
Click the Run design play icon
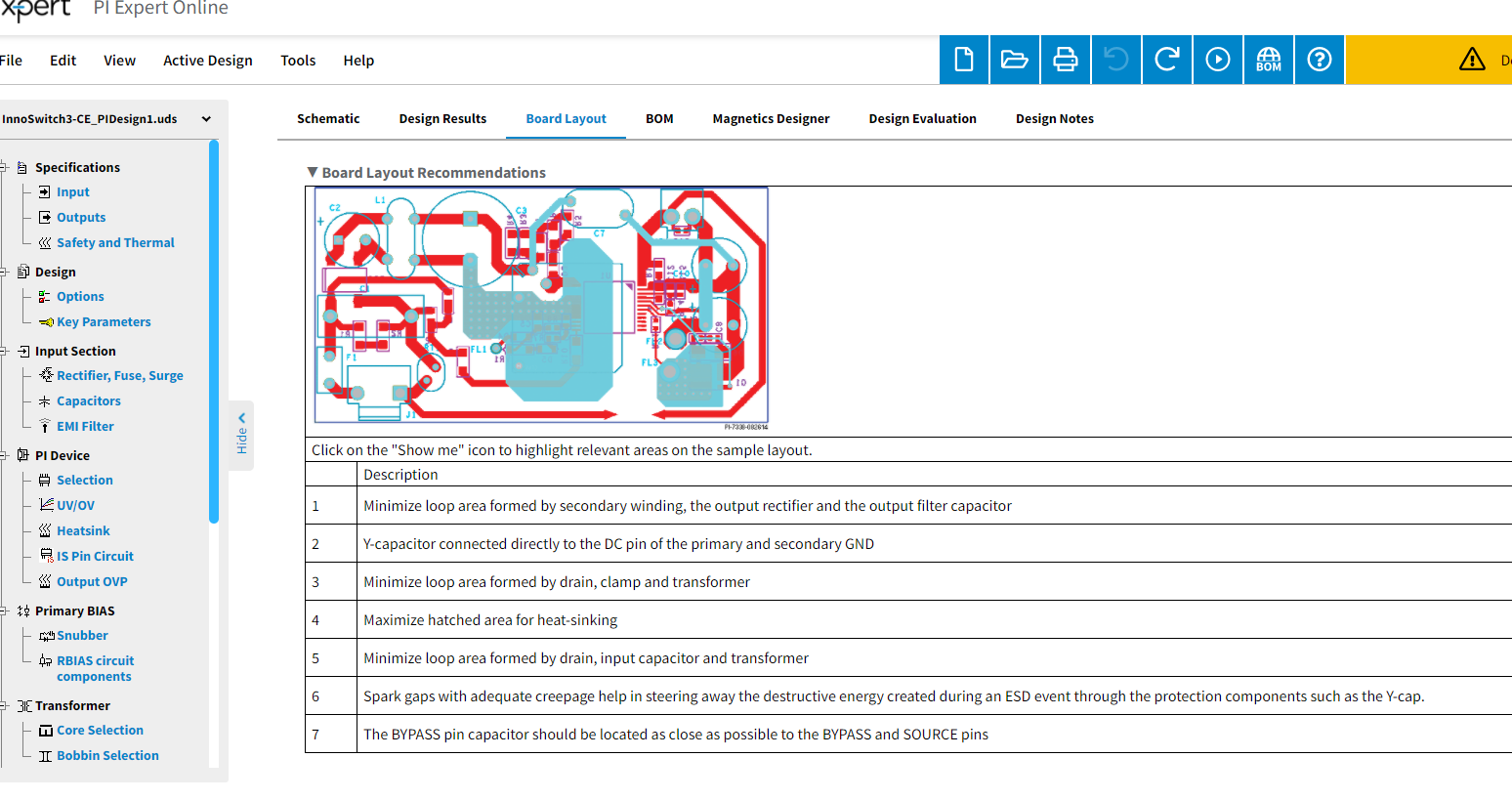point(1218,60)
